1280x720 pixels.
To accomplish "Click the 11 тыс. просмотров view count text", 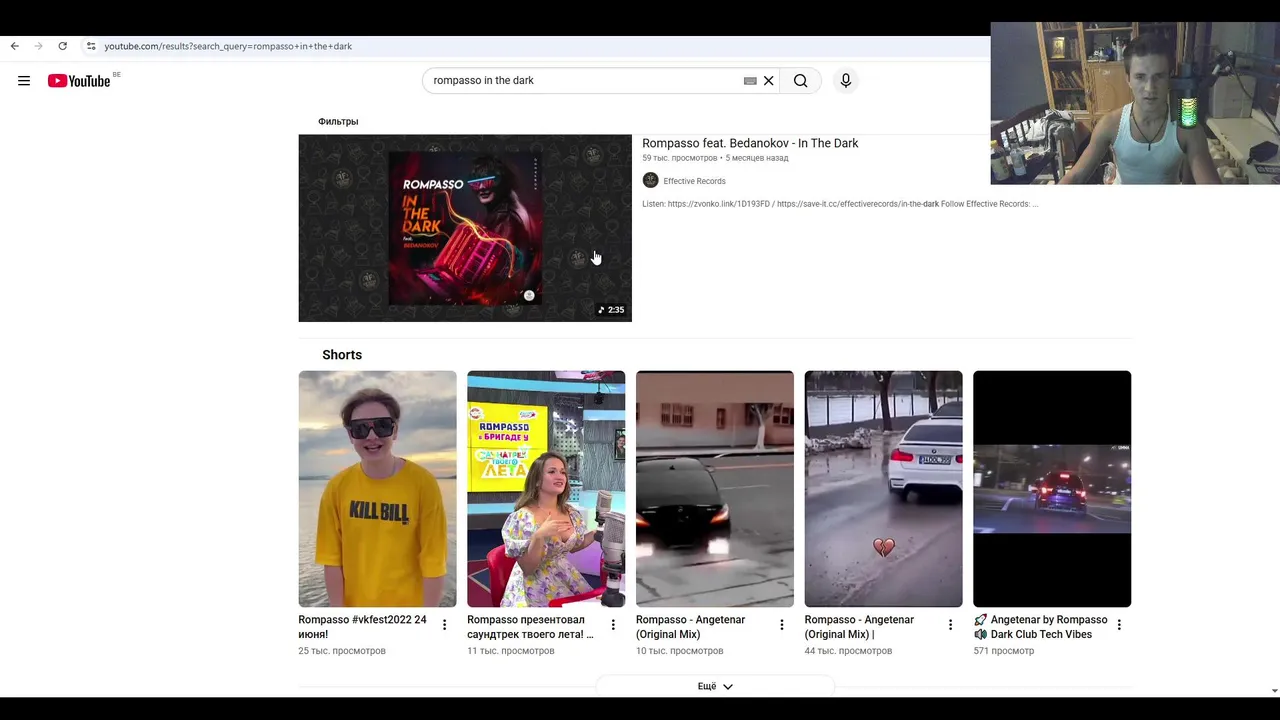I will click(x=511, y=651).
